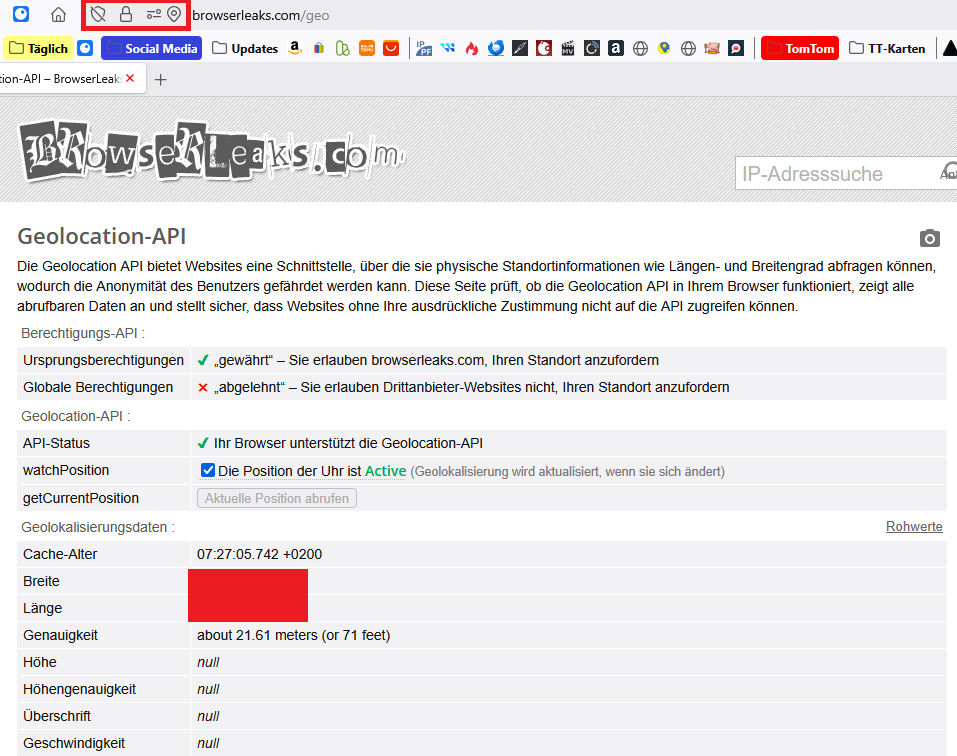This screenshot has width=957, height=756.
Task: Click the getCurrentPosition row label
Action: (81, 498)
